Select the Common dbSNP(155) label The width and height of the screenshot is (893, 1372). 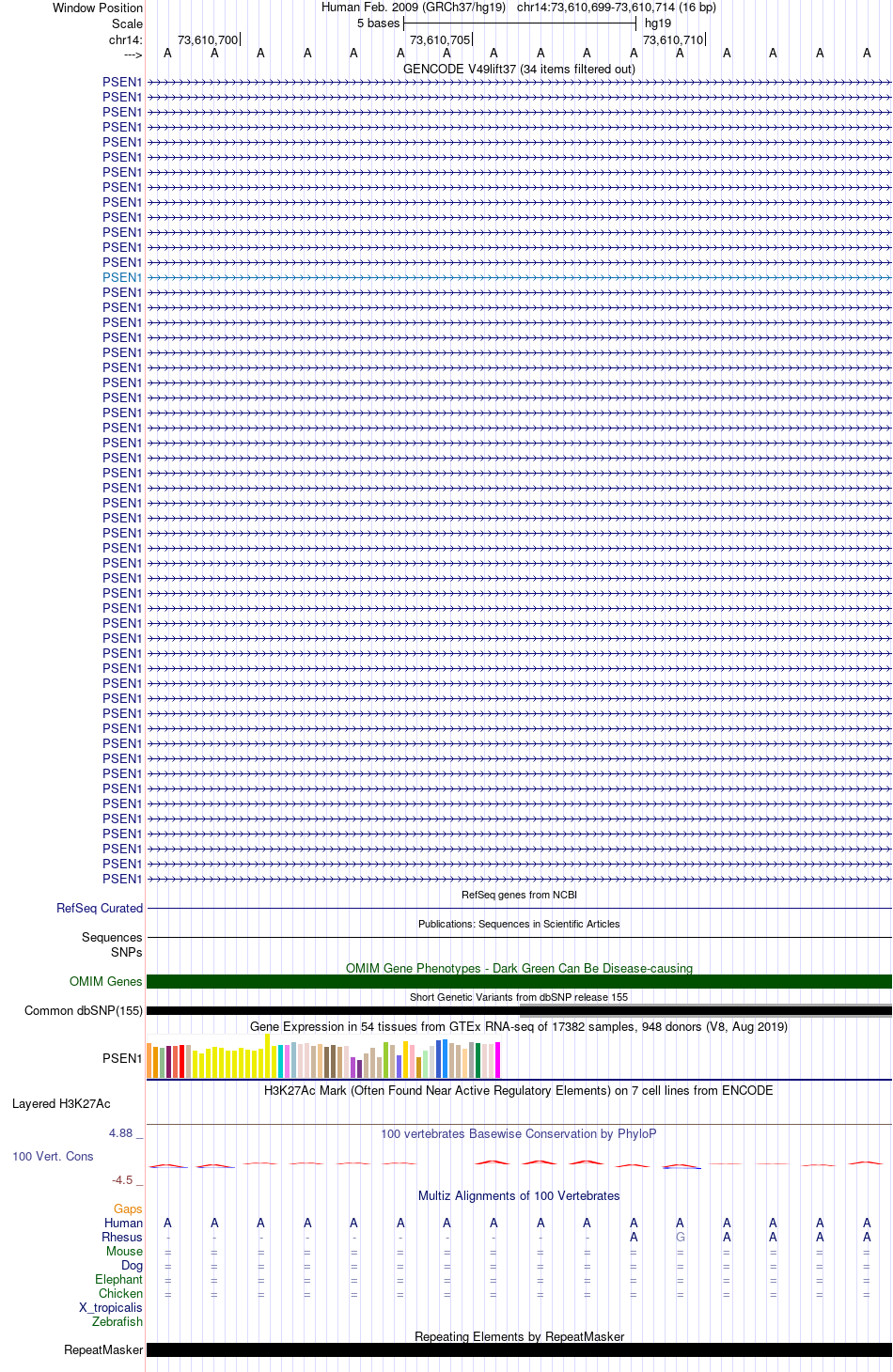84,1010
